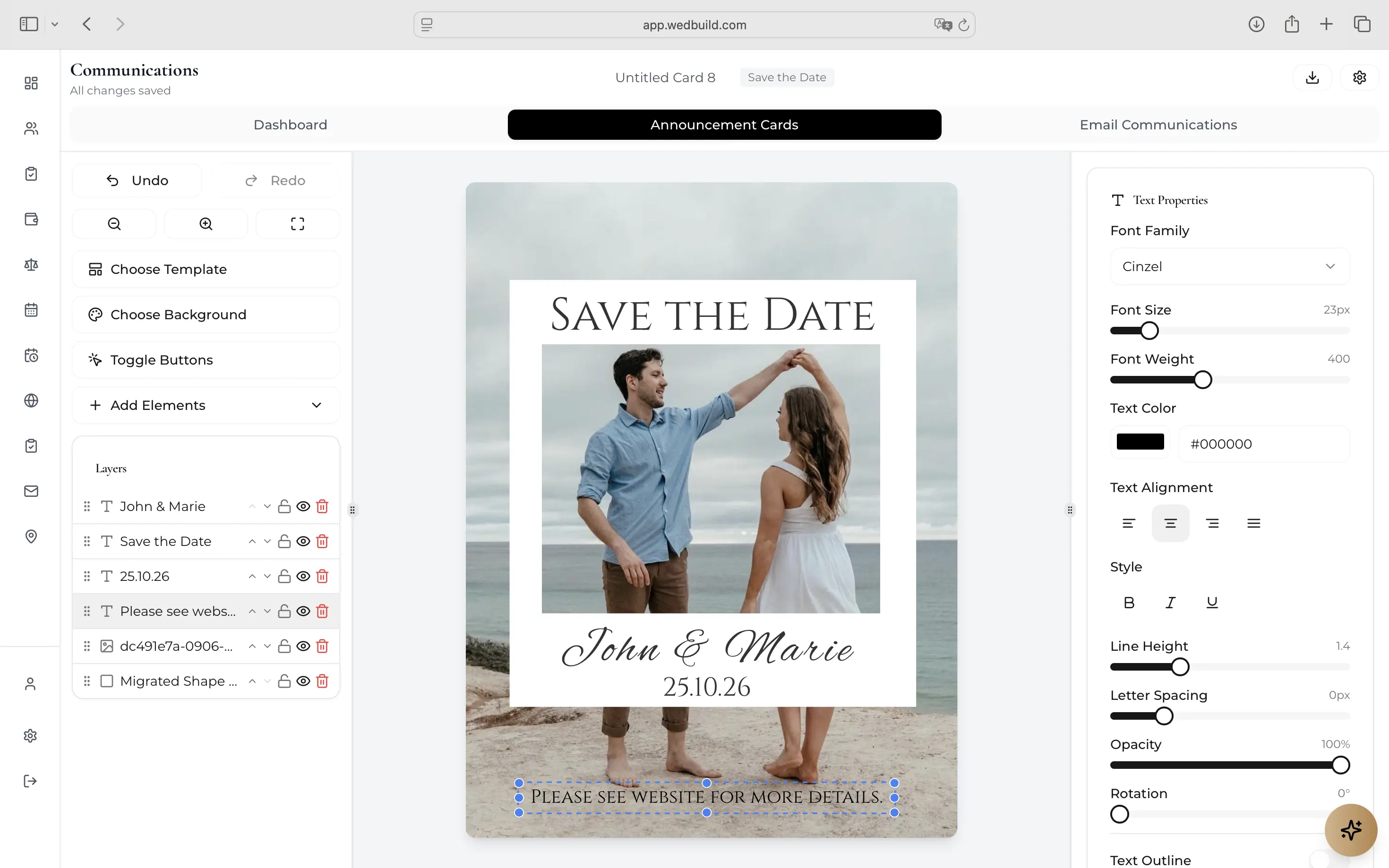Open Choose Background

(x=206, y=315)
